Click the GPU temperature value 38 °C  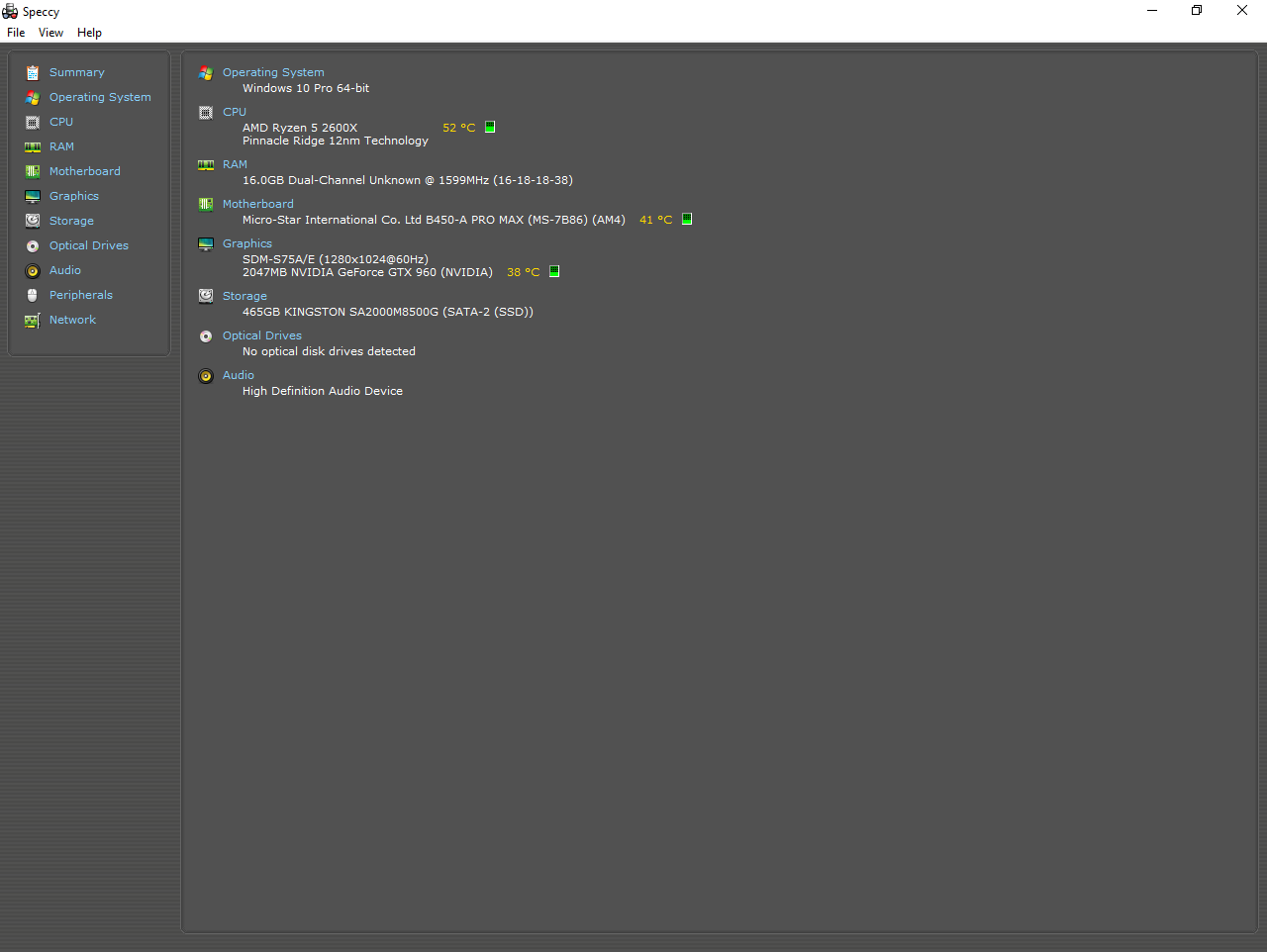coord(524,272)
